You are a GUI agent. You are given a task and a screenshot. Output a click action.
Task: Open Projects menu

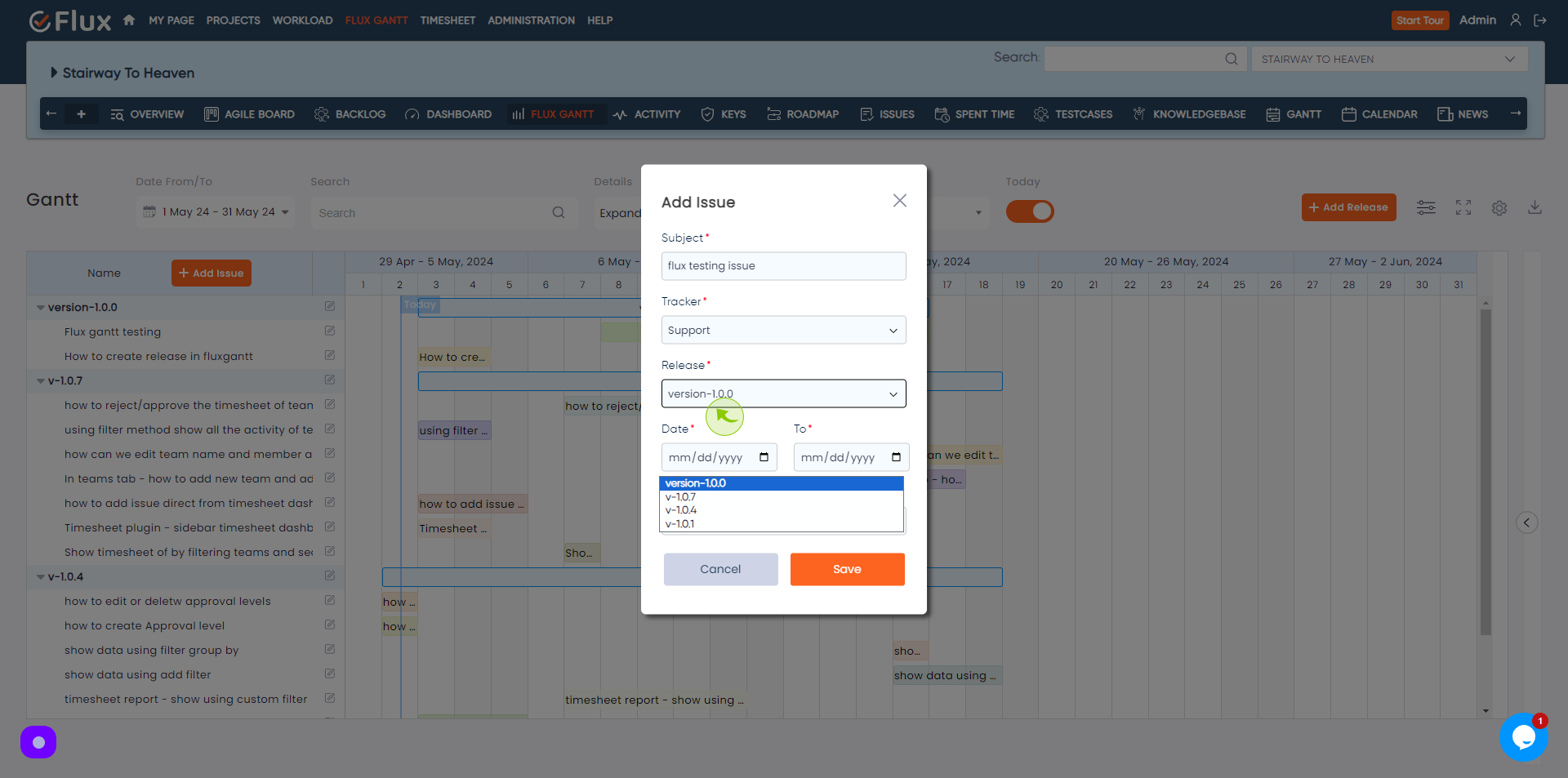pos(234,20)
